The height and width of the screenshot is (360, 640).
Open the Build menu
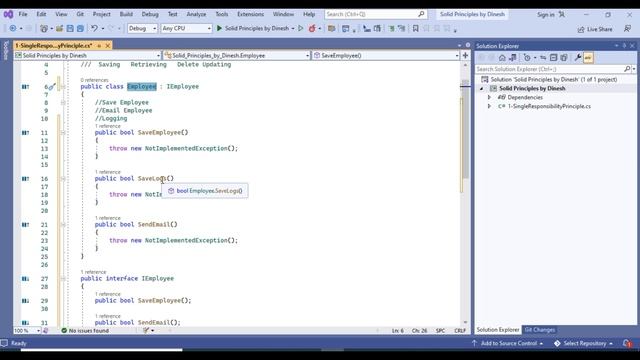126,14
